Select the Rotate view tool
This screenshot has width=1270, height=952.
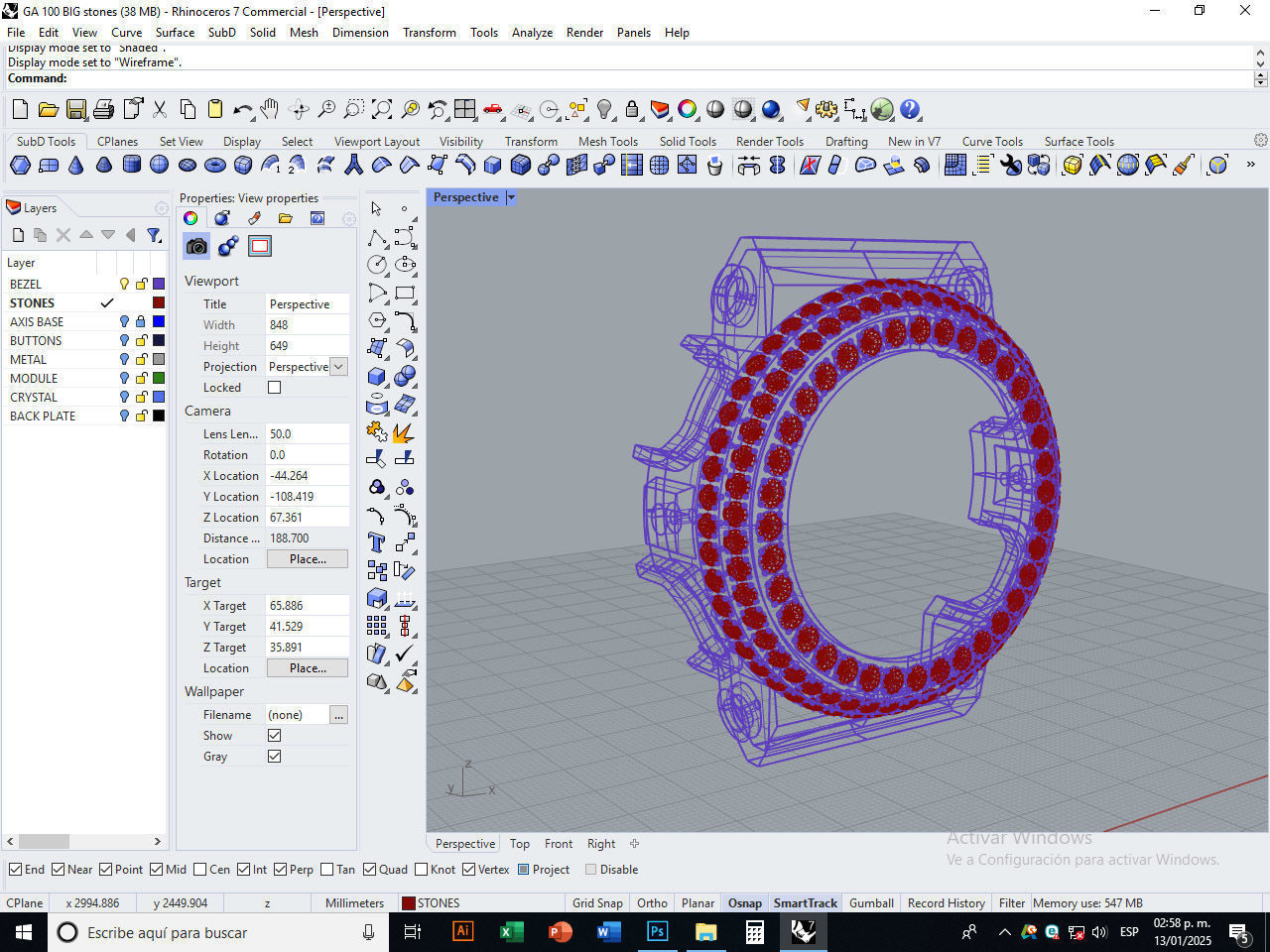pos(299,109)
